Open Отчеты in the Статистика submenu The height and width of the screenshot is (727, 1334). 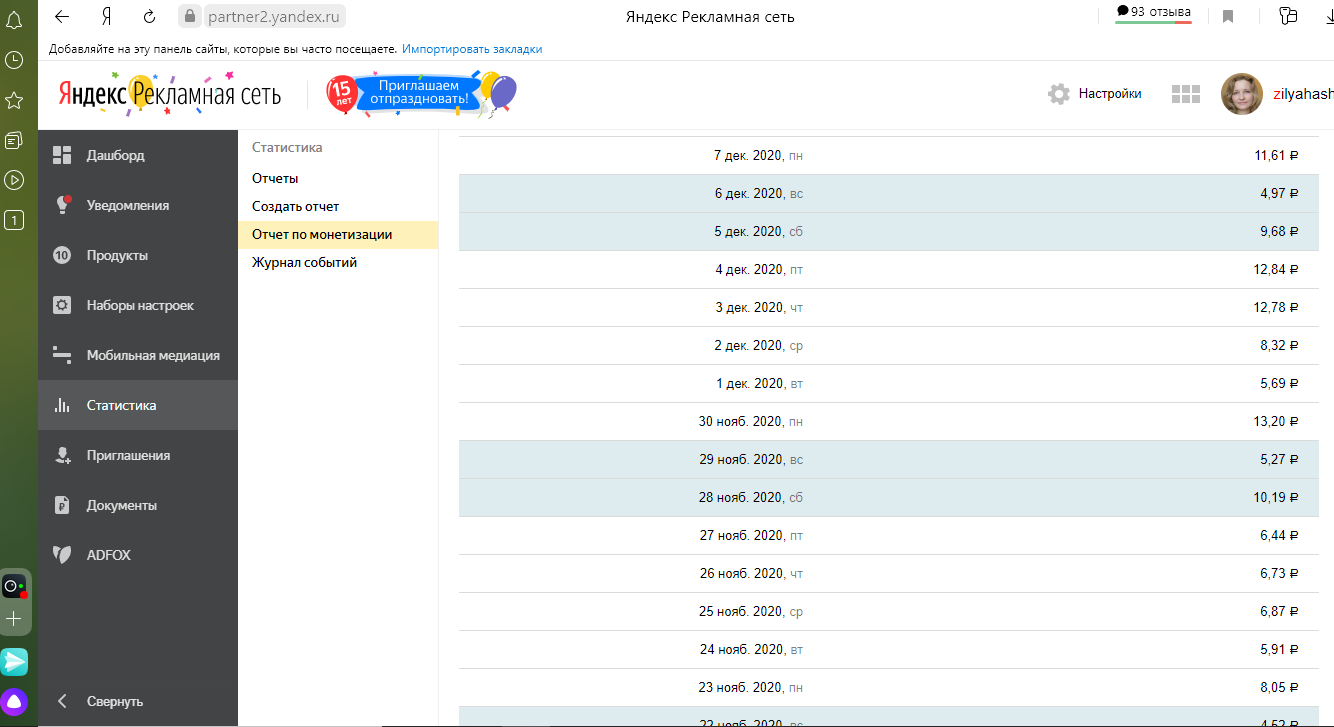[x=275, y=178]
